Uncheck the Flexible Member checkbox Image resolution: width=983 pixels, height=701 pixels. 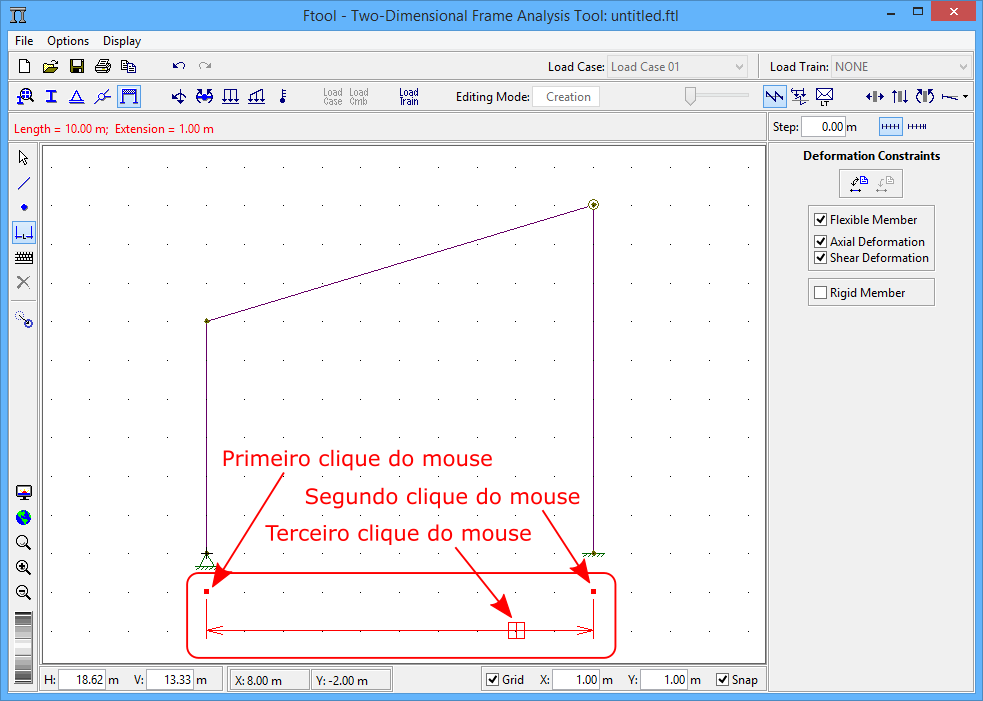coord(821,220)
